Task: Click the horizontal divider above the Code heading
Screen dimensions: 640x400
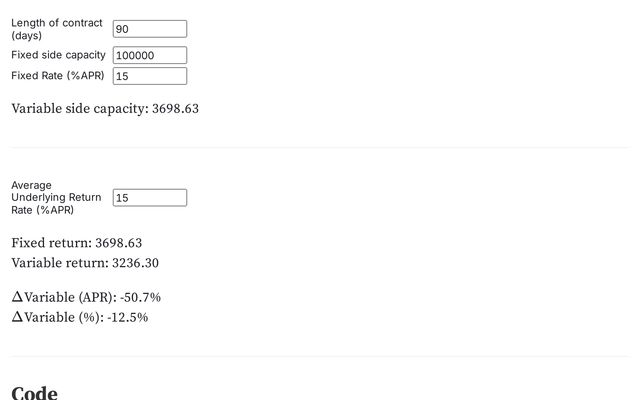Action: [x=320, y=356]
